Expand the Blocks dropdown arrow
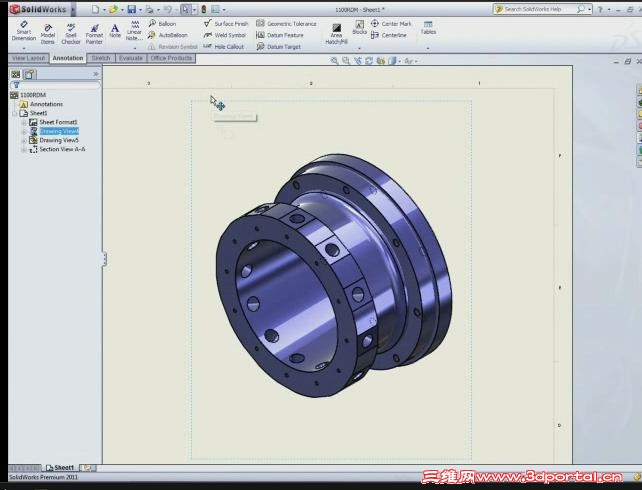The height and width of the screenshot is (490, 642). (359, 48)
